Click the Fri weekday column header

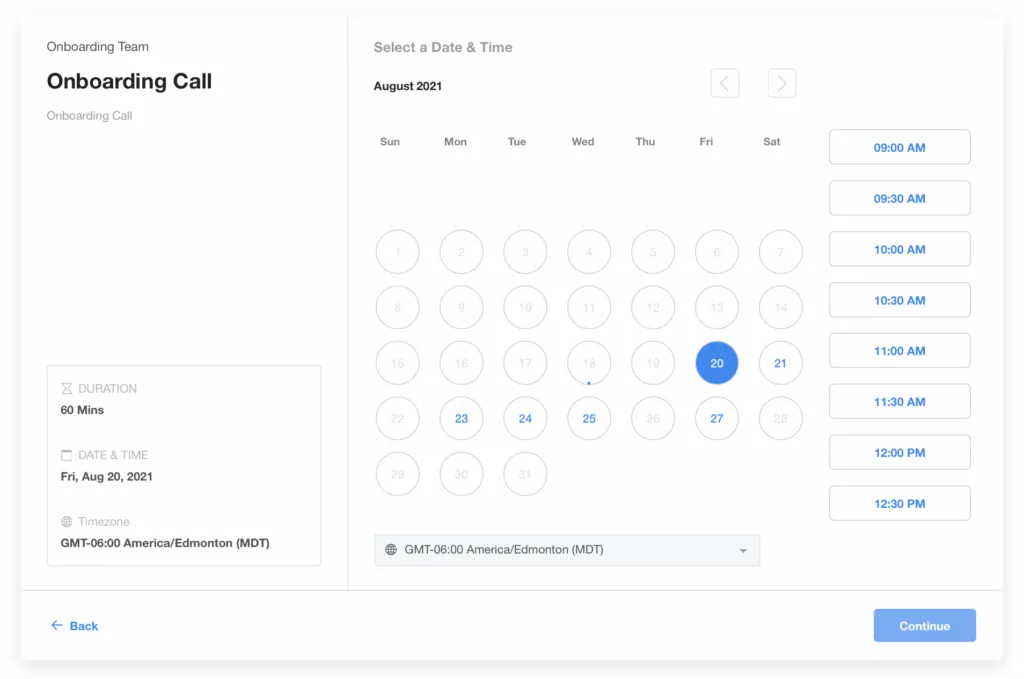coord(706,142)
